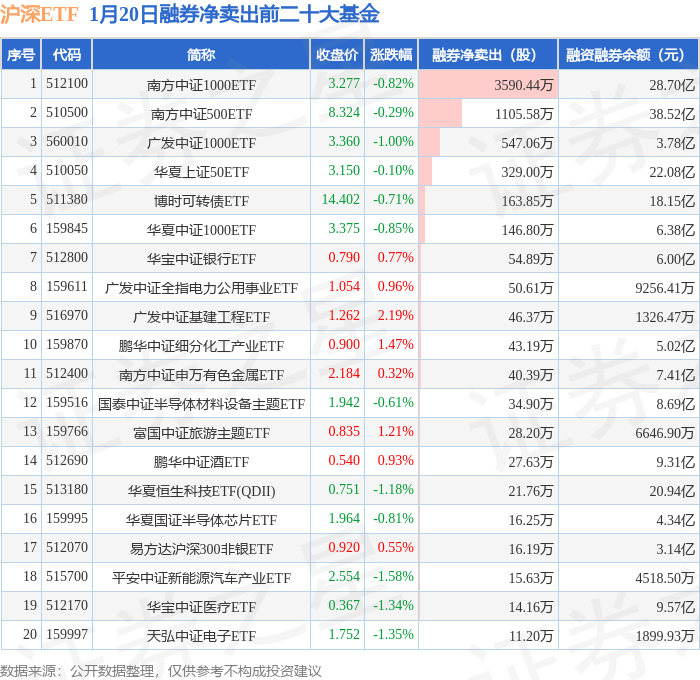
Task: Click change value -1.58%
Action: [x=393, y=576]
